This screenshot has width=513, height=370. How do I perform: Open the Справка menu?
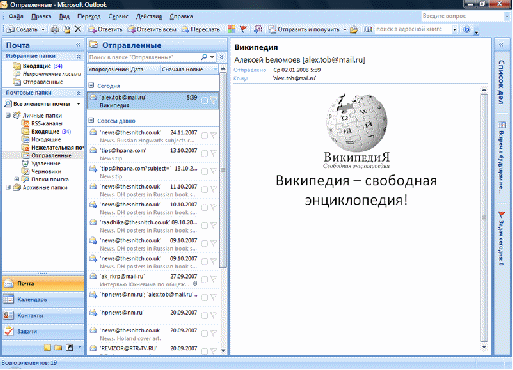pyautogui.click(x=181, y=16)
